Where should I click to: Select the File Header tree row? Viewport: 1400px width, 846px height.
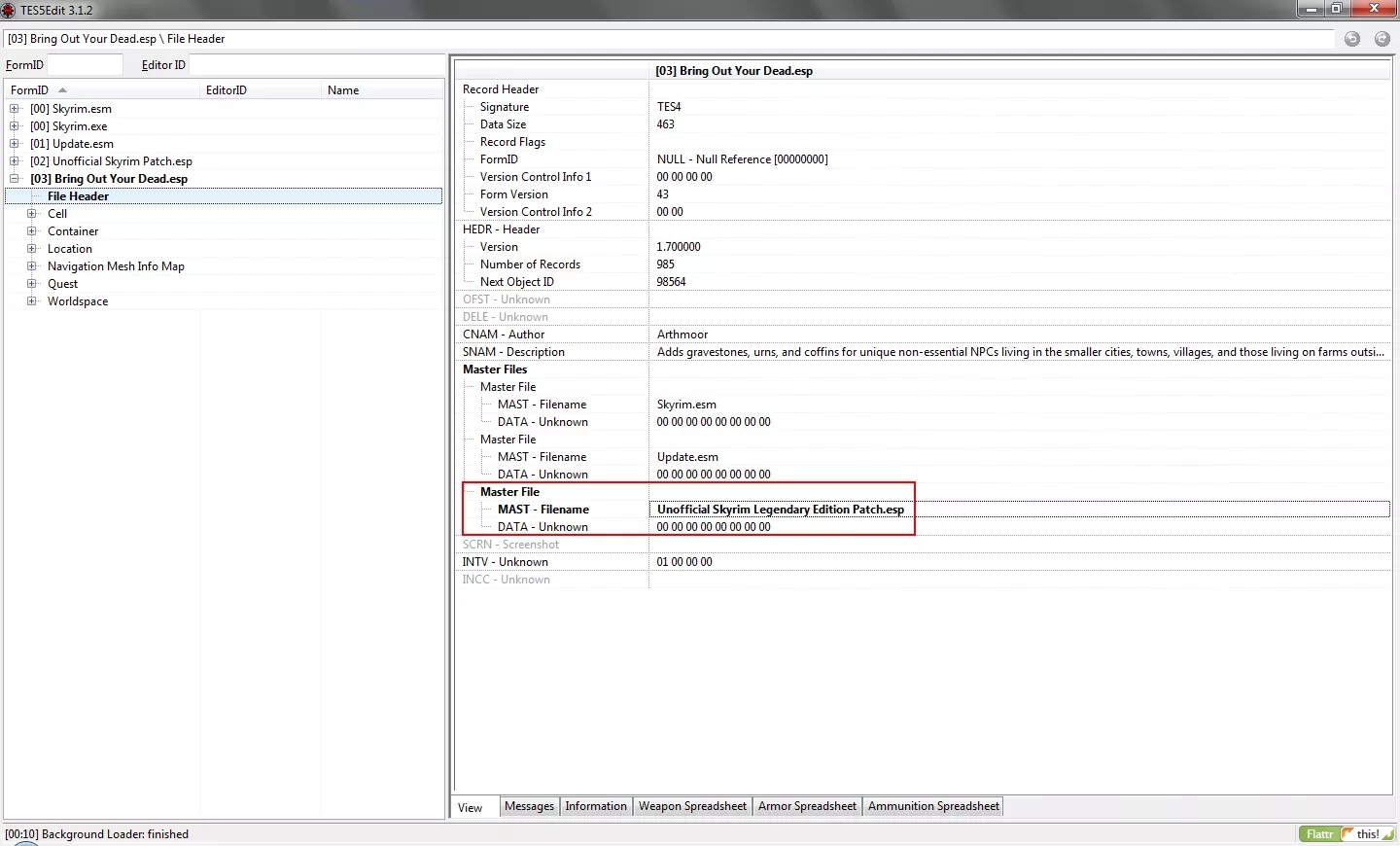click(x=223, y=196)
